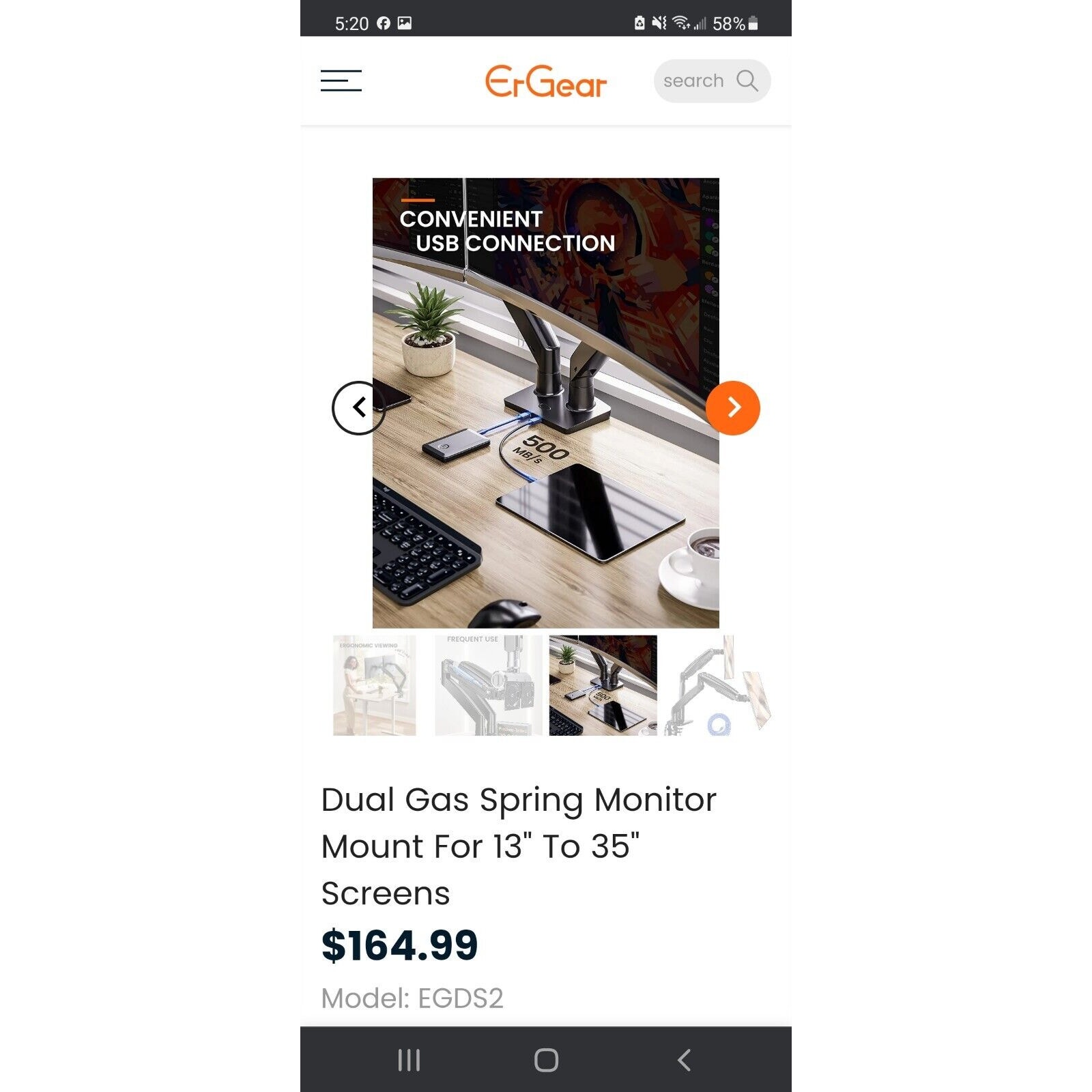Tap the Android back button

[684, 1060]
